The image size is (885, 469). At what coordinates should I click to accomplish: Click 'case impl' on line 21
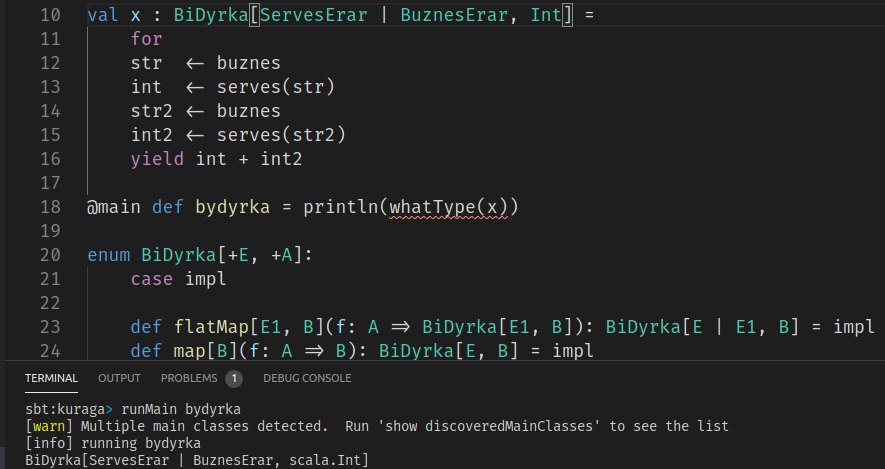click(178, 279)
